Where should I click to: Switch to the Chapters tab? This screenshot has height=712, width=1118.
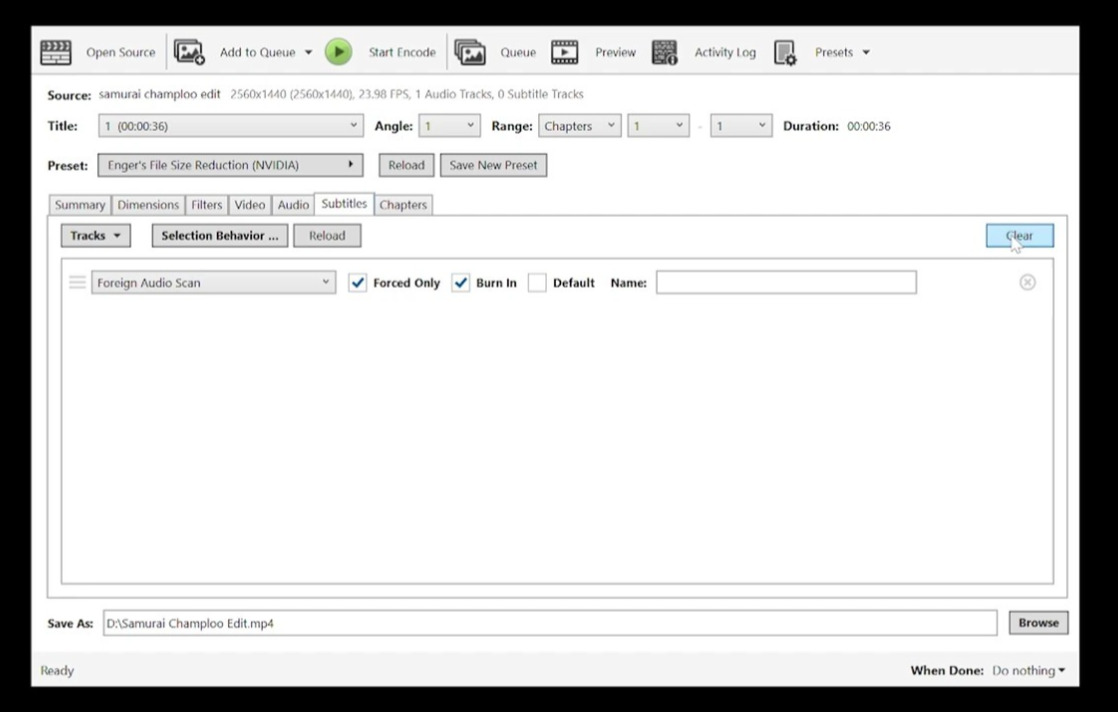pos(403,205)
